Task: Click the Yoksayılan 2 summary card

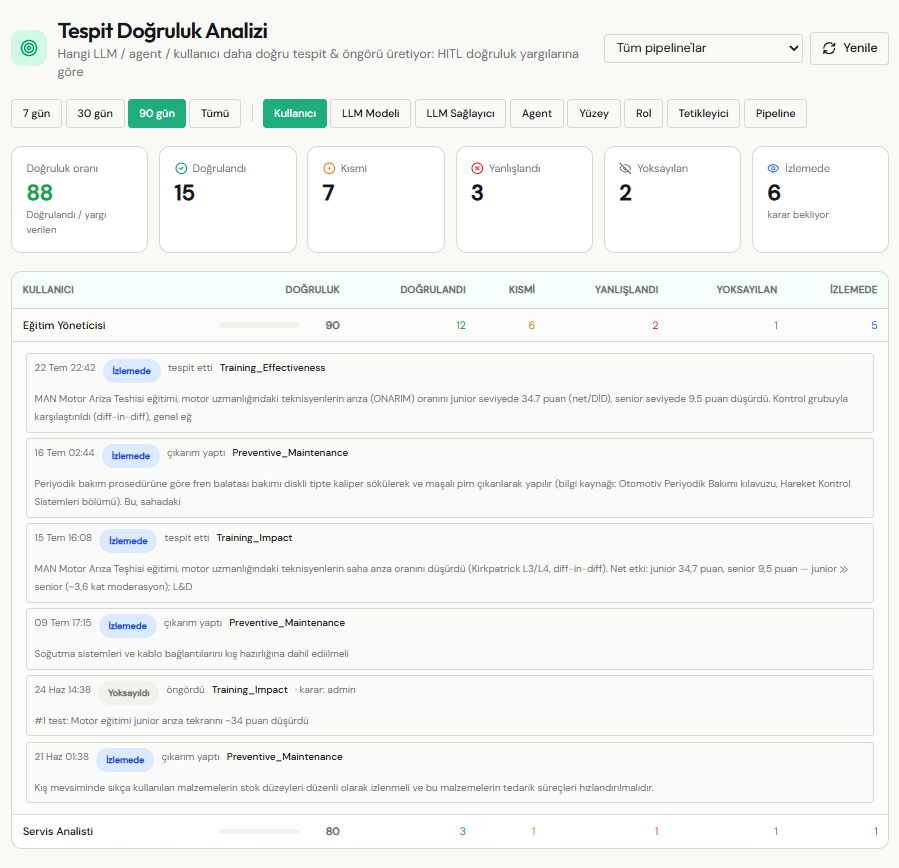Action: click(673, 200)
